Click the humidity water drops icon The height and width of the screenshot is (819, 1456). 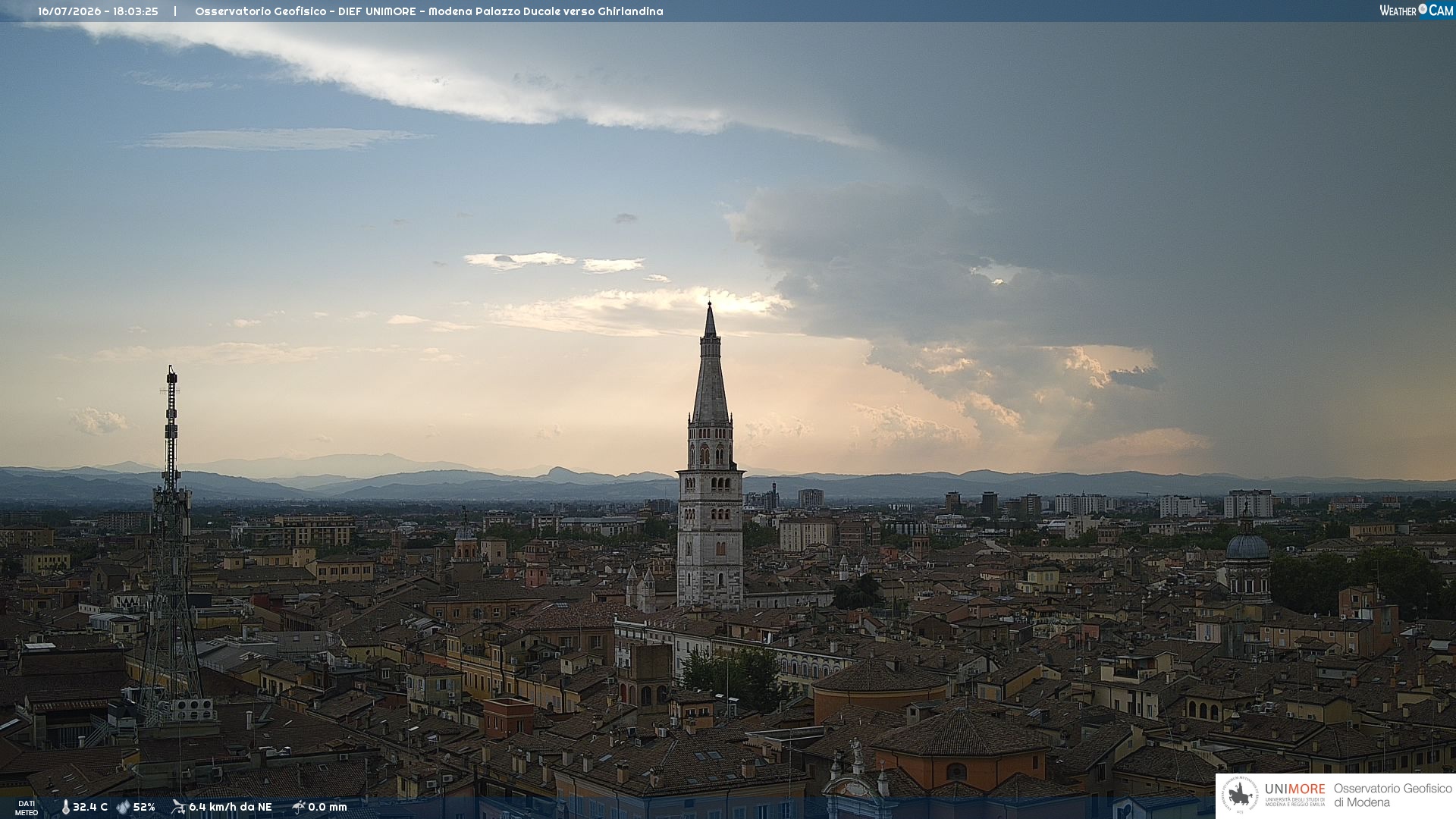(123, 807)
